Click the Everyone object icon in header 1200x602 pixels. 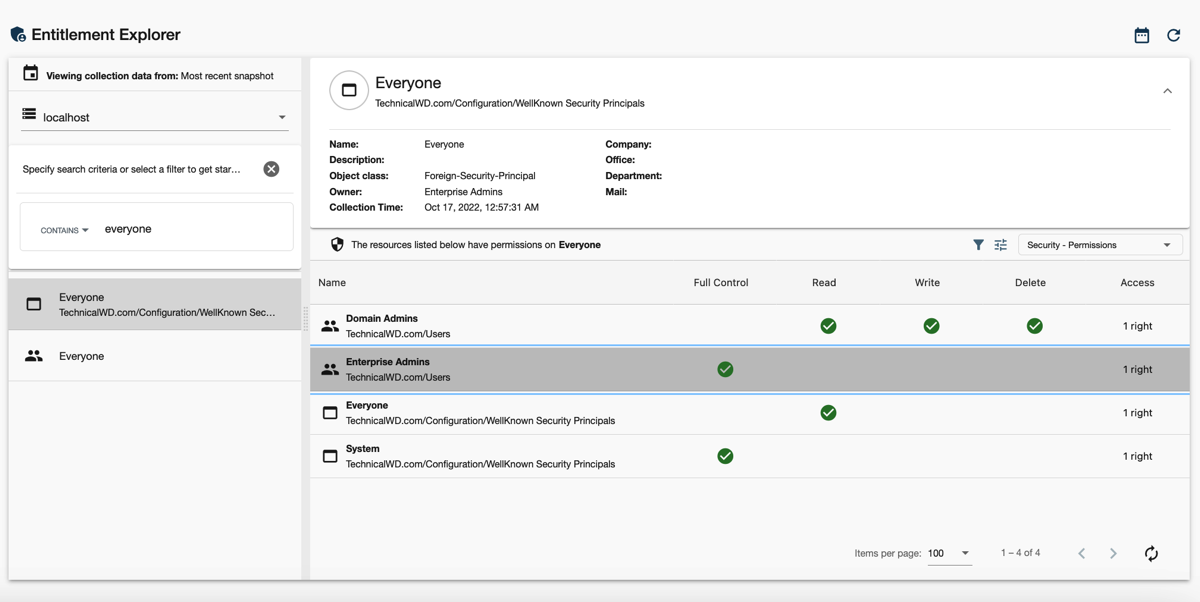point(349,91)
